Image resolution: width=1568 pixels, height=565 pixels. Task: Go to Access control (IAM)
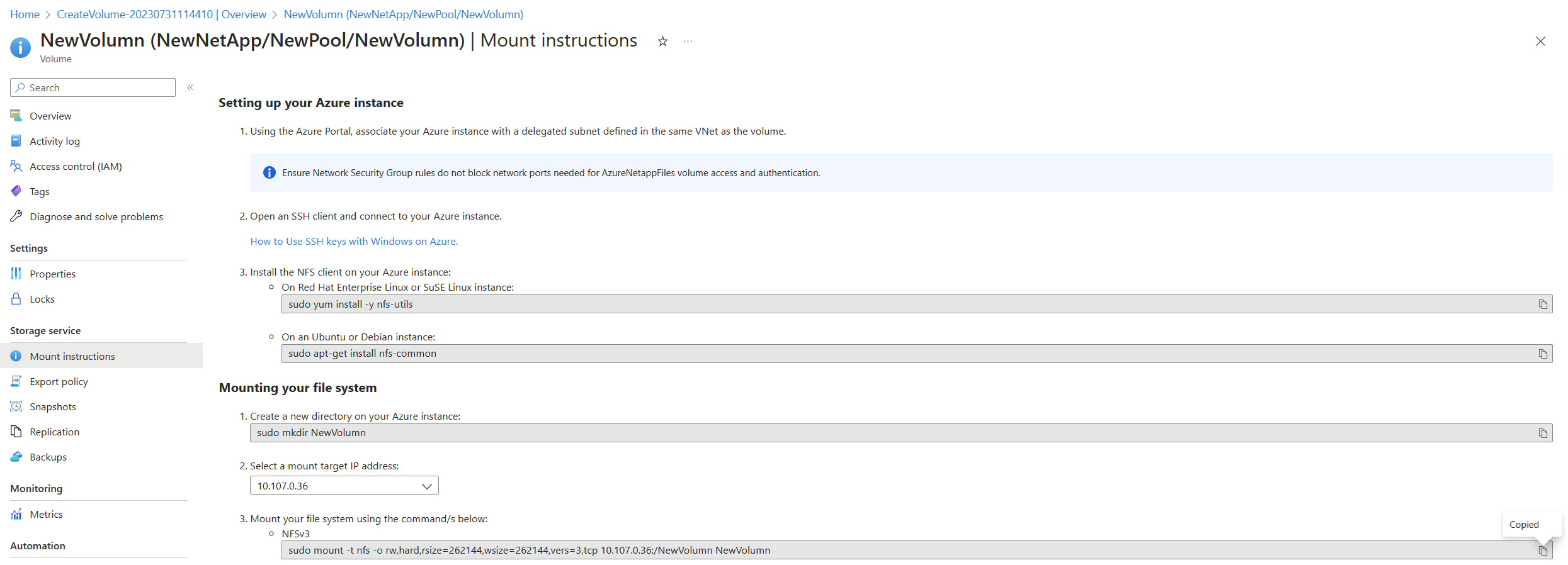tap(76, 166)
